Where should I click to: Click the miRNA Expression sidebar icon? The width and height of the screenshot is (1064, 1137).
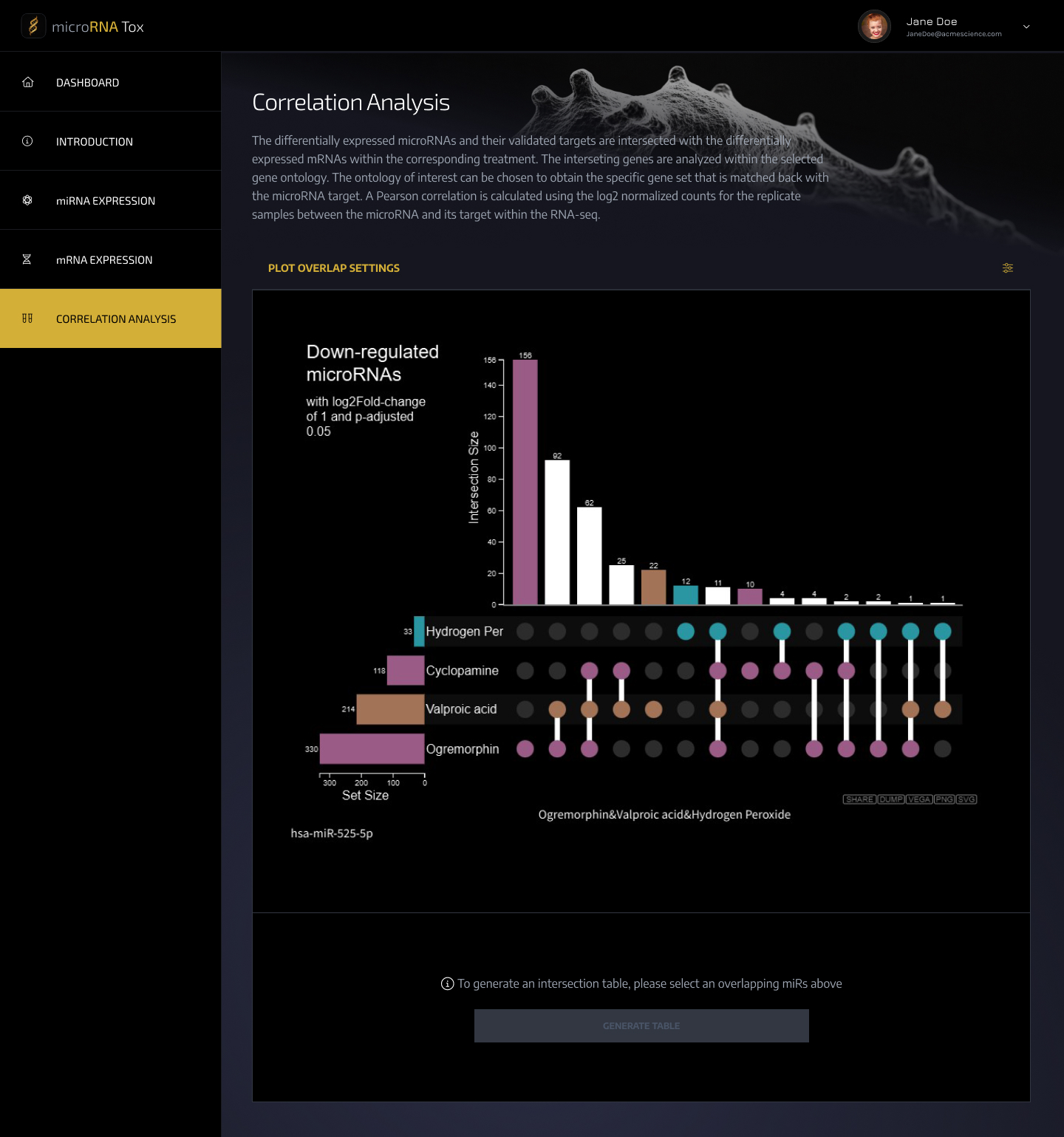27,200
